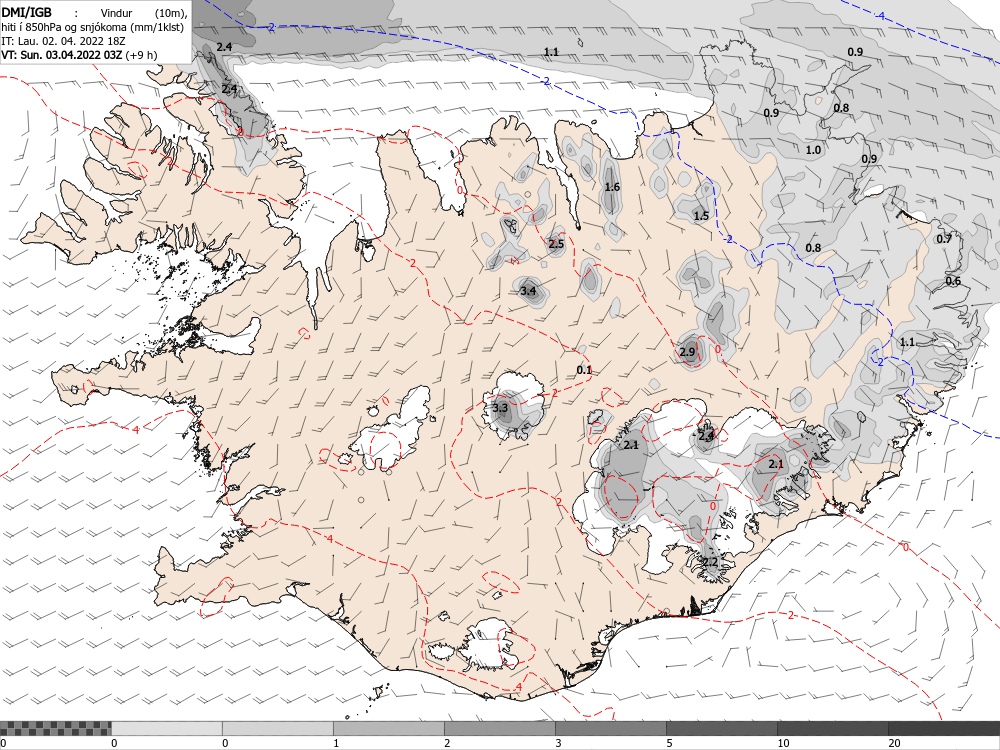Click the 'IT: Lau. 02. 04. 2022 18Z' line
1000x750 pixels.
tap(63, 41)
